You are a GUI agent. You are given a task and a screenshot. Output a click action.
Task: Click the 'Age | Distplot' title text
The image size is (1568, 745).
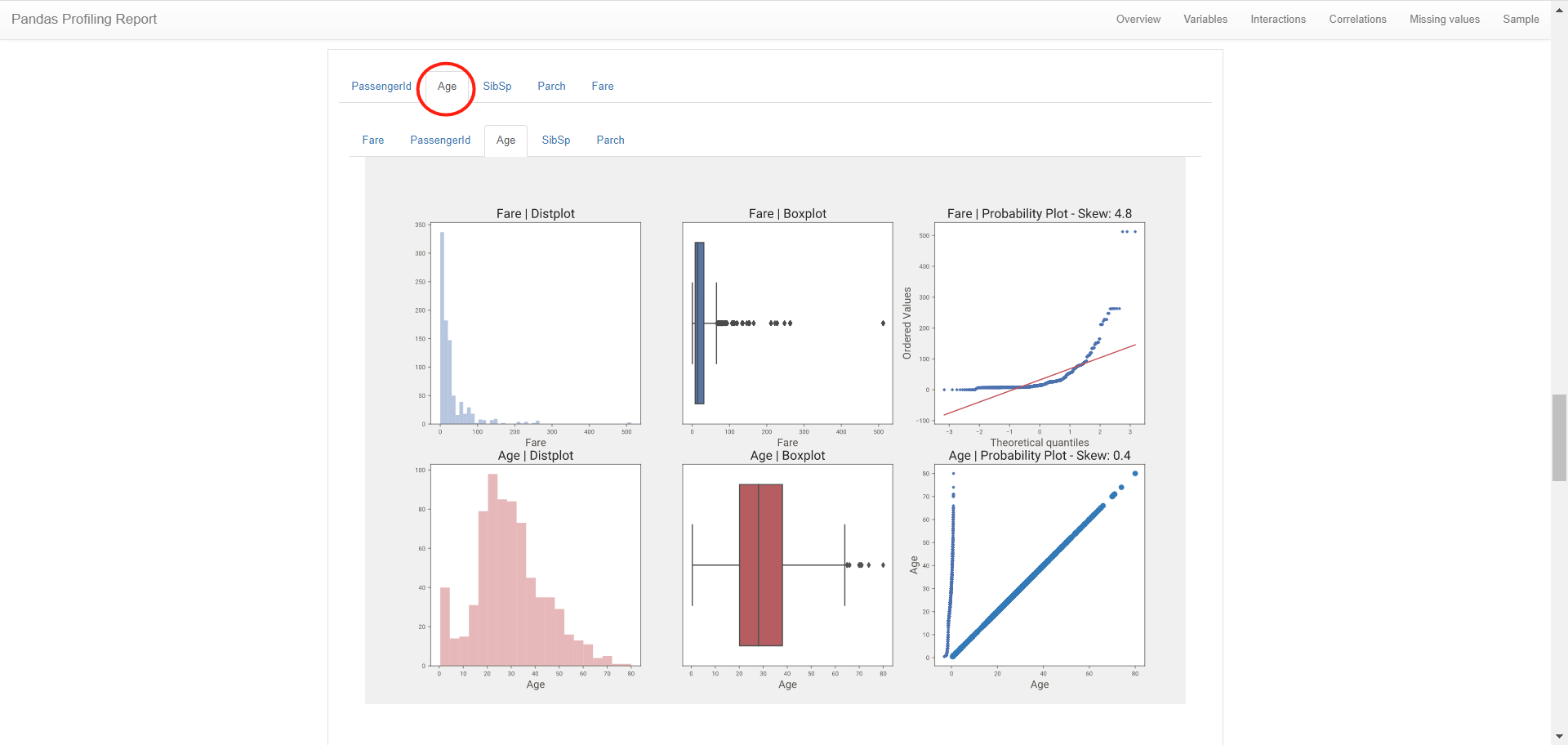[535, 456]
